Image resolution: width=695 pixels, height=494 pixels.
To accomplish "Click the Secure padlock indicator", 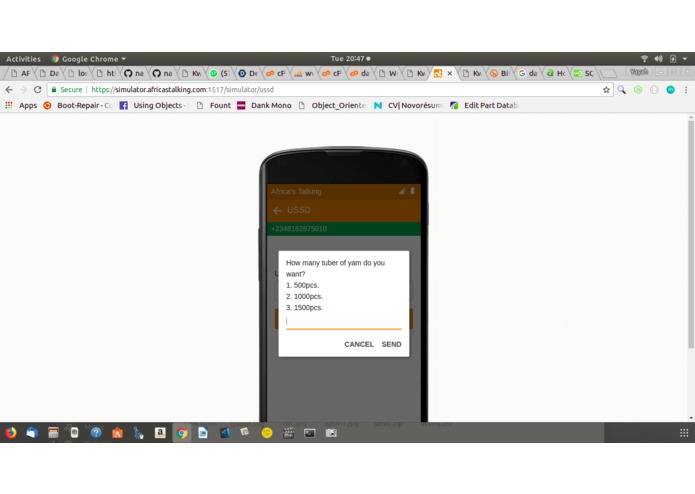I will coord(67,90).
